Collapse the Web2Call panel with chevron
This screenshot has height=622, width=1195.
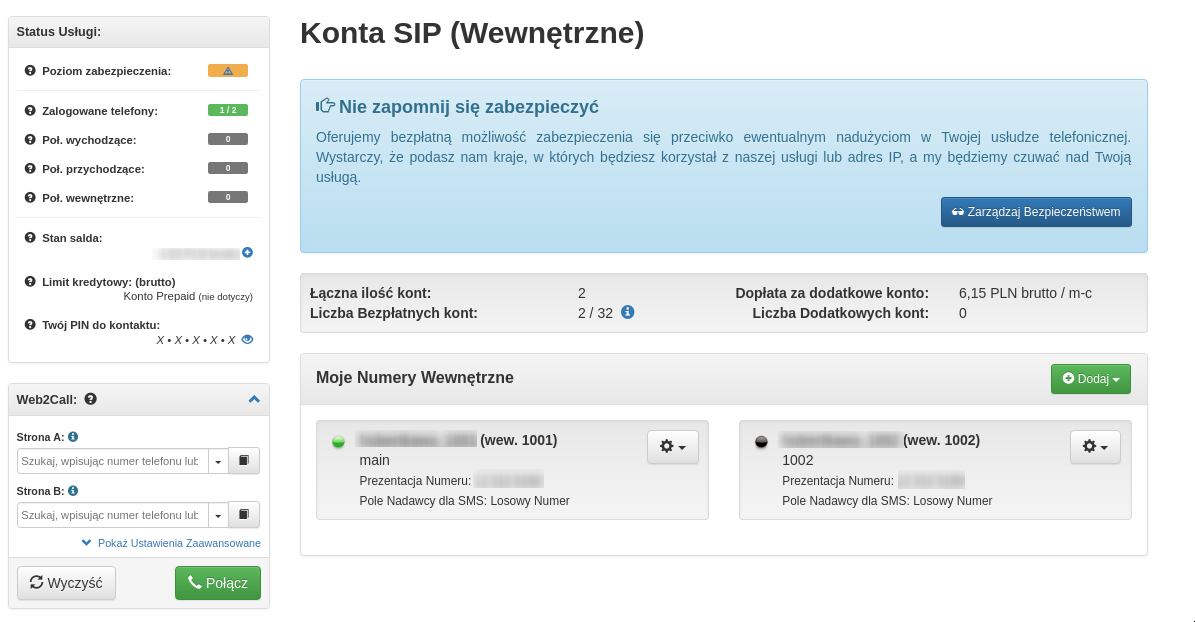click(x=254, y=399)
